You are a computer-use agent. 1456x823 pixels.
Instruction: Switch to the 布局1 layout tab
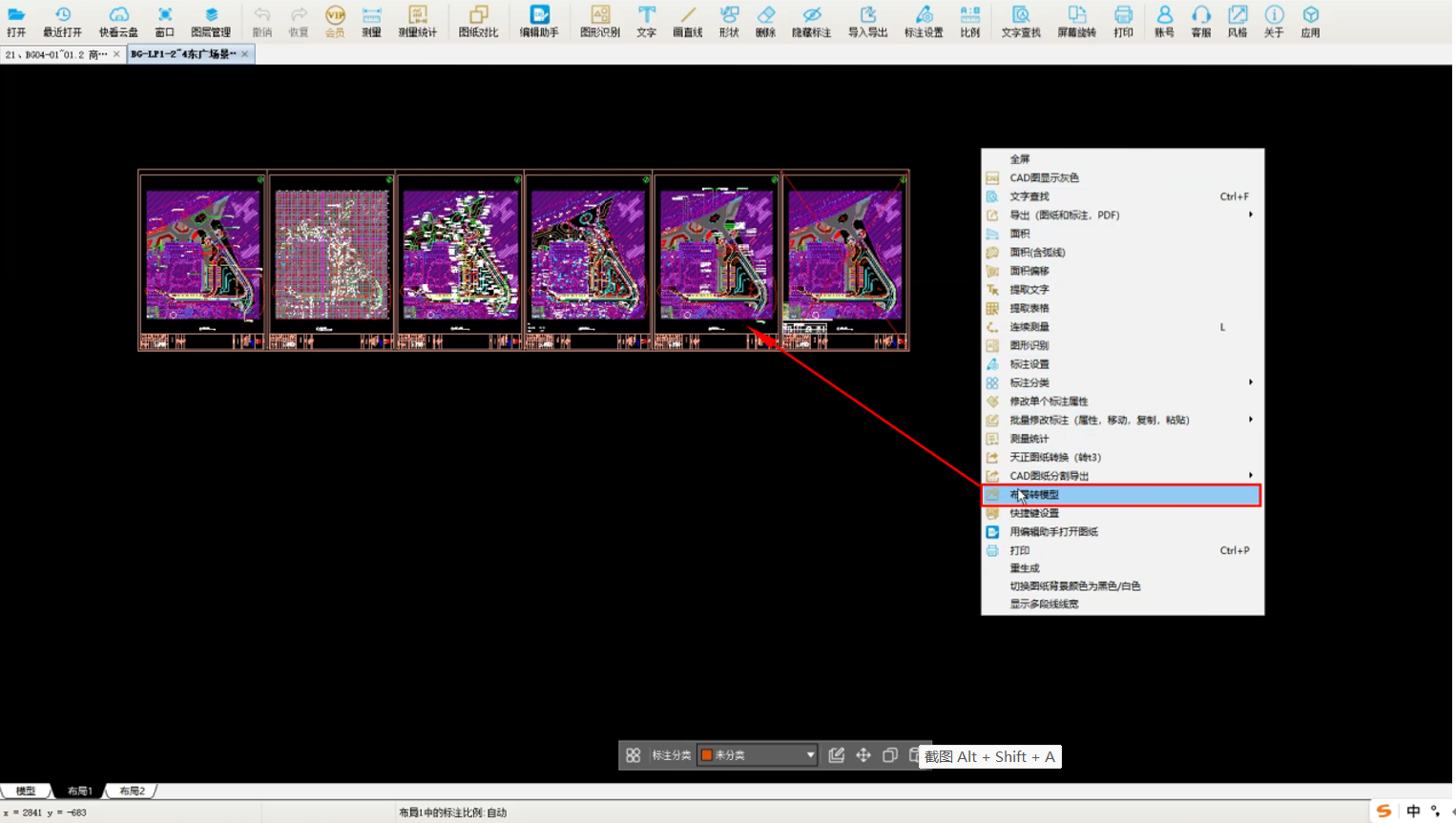coord(79,791)
